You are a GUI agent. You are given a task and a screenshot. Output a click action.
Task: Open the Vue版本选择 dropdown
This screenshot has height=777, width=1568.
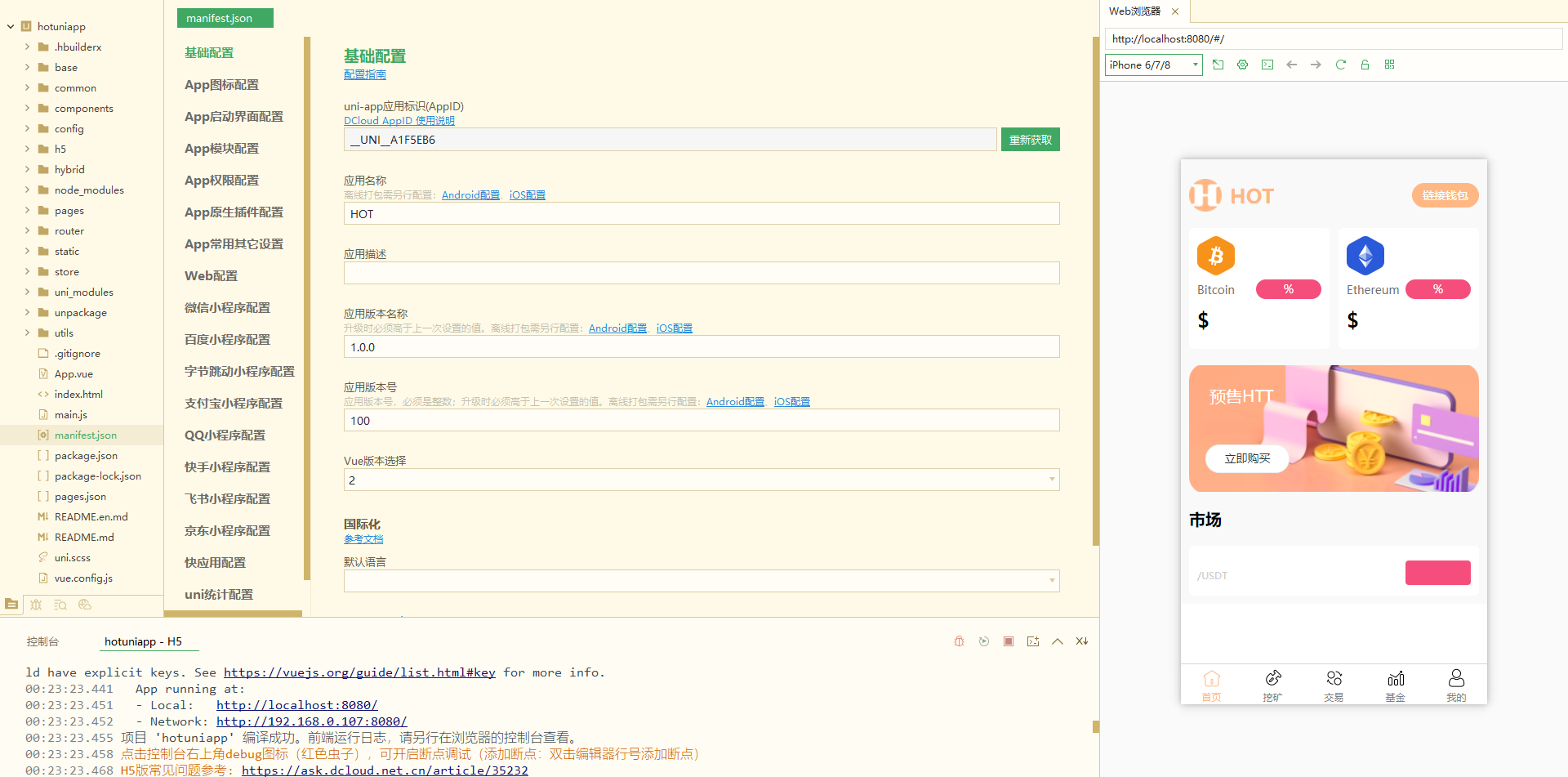[1052, 480]
